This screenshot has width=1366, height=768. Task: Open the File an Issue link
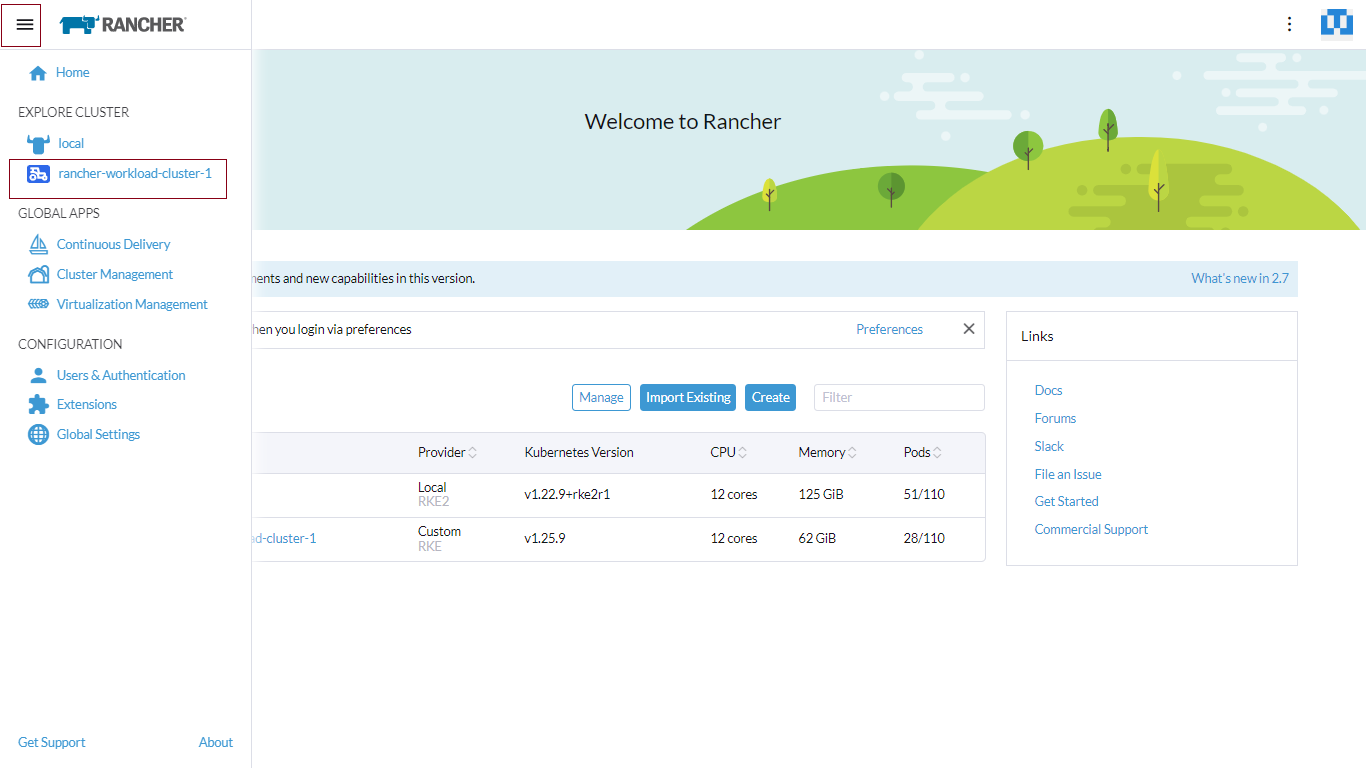1068,474
